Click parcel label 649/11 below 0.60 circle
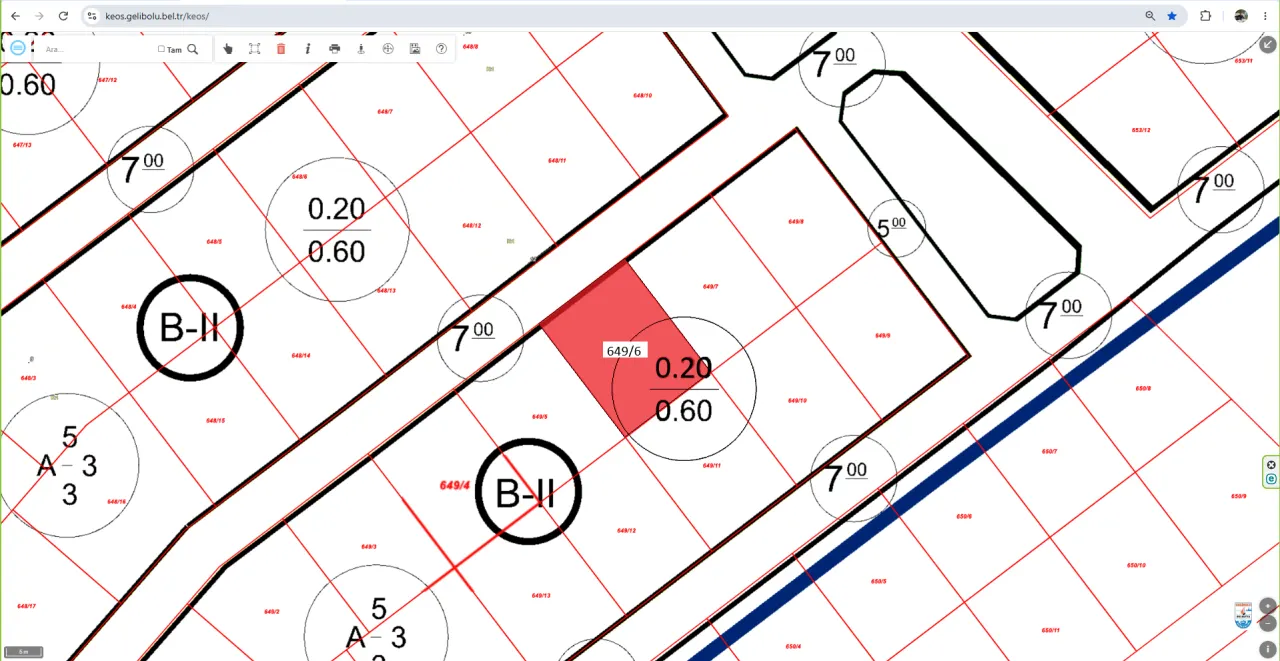This screenshot has height=661, width=1280. click(711, 465)
